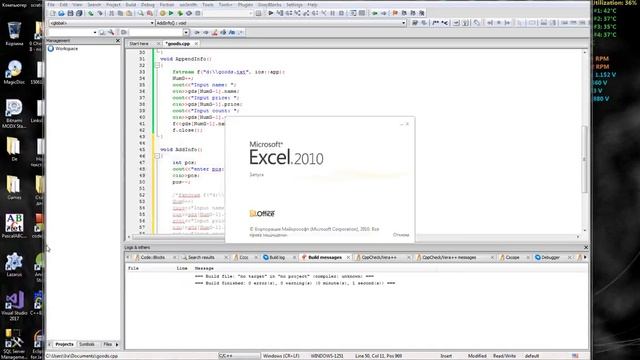The height and width of the screenshot is (360, 640).
Task: Click the cancel link on Excel splash
Action: pos(401,235)
